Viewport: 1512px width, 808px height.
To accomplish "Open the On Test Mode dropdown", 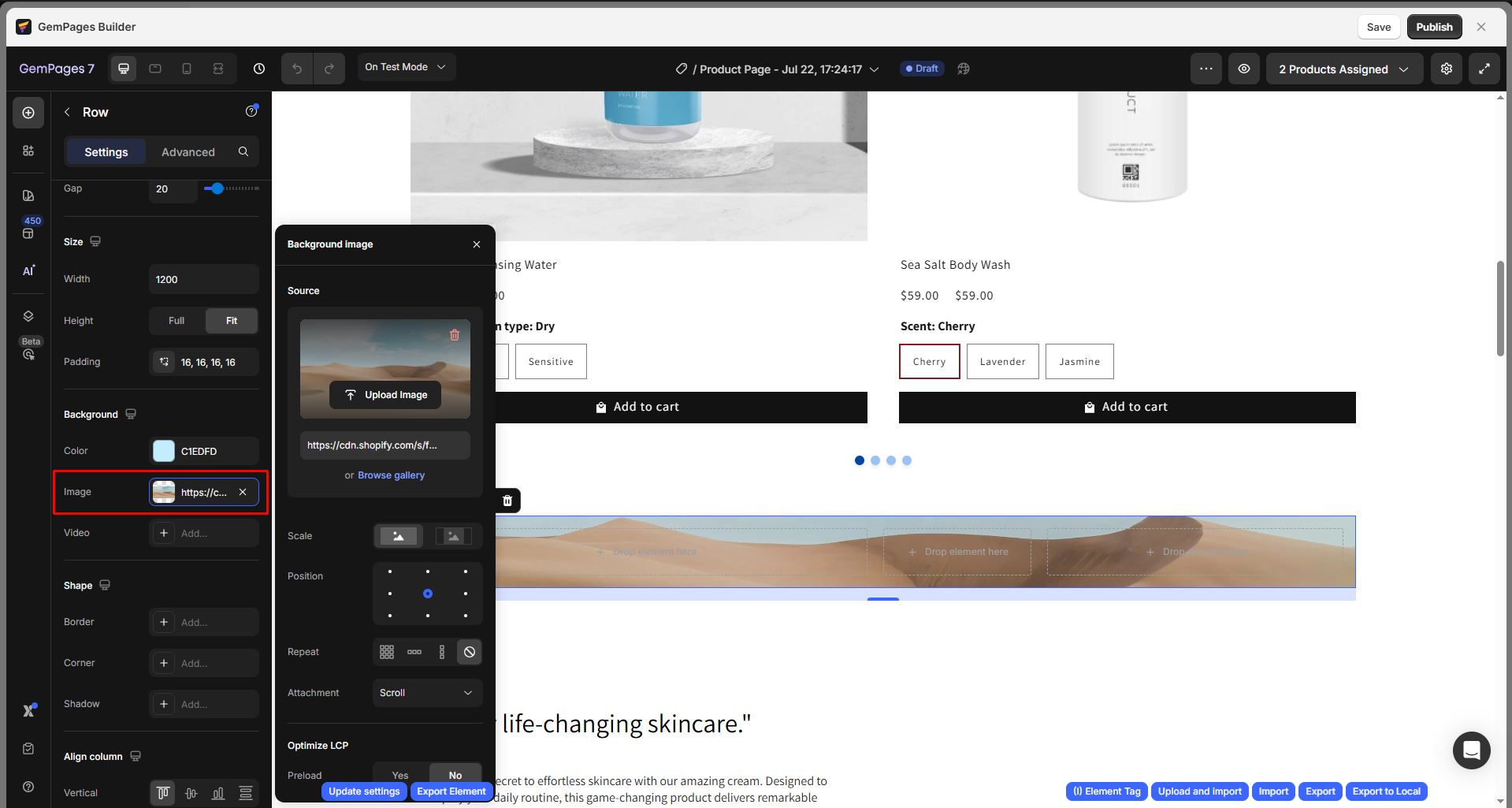I will [406, 67].
